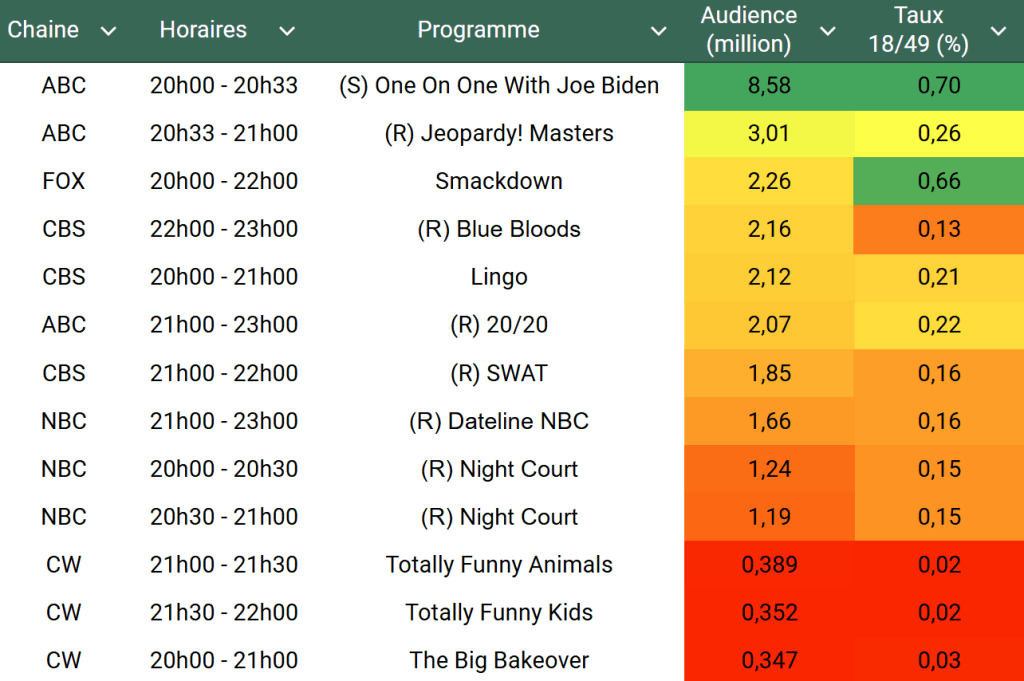This screenshot has height=681, width=1024.
Task: Select the Chaine column header
Action: [x=43, y=30]
